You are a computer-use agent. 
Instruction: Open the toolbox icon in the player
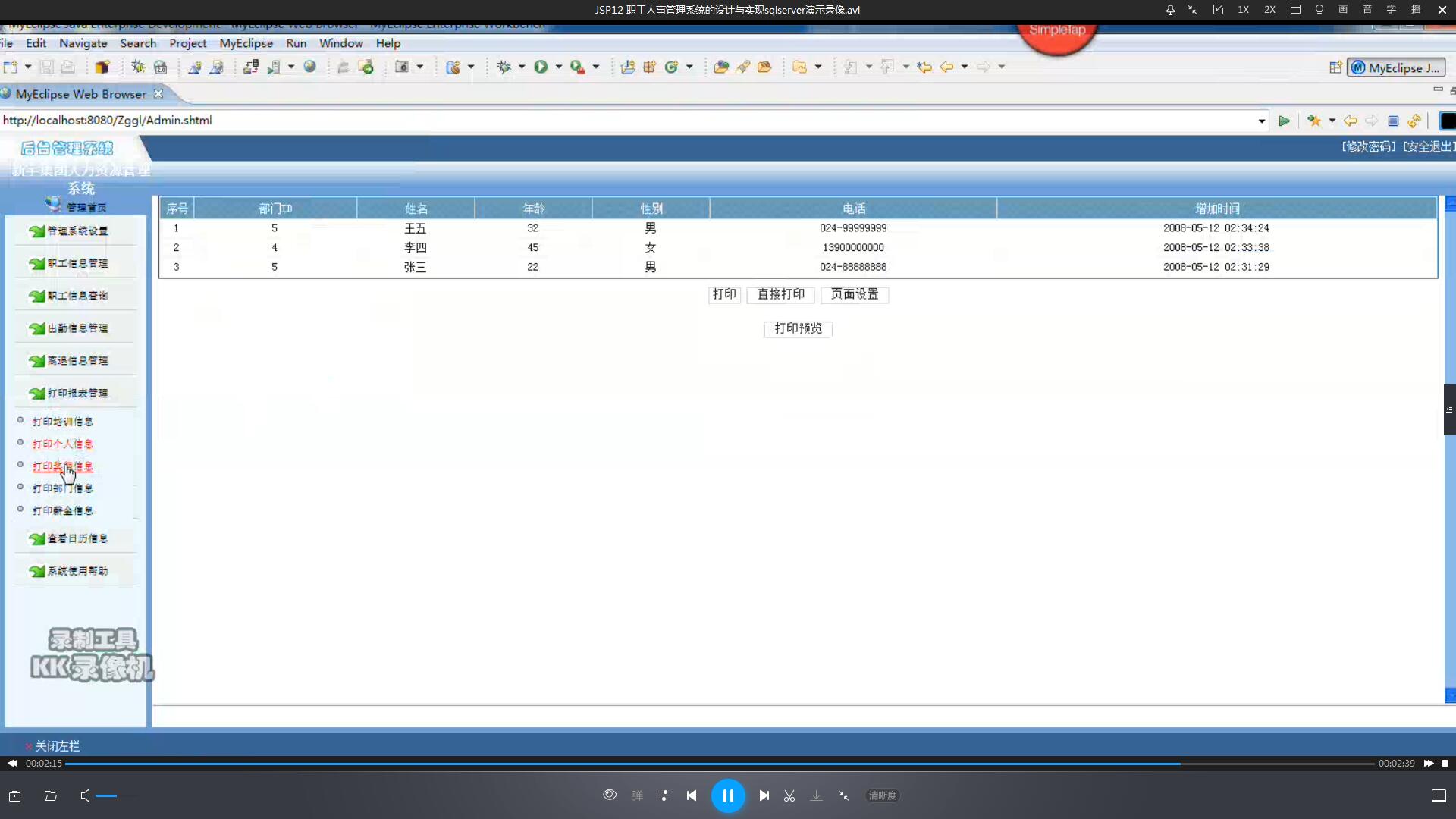[14, 795]
